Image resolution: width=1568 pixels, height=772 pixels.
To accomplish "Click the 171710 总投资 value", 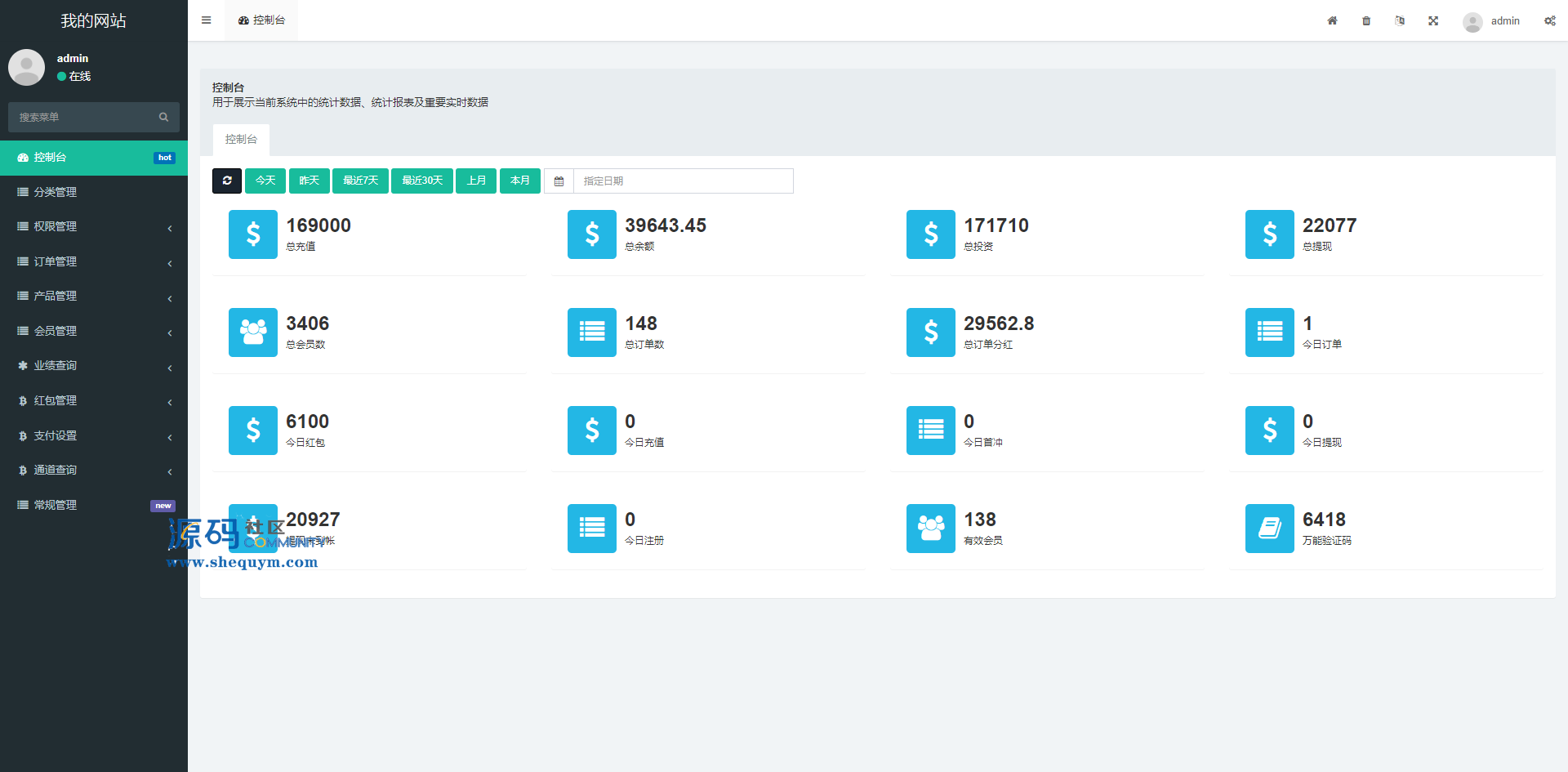I will pyautogui.click(x=996, y=225).
